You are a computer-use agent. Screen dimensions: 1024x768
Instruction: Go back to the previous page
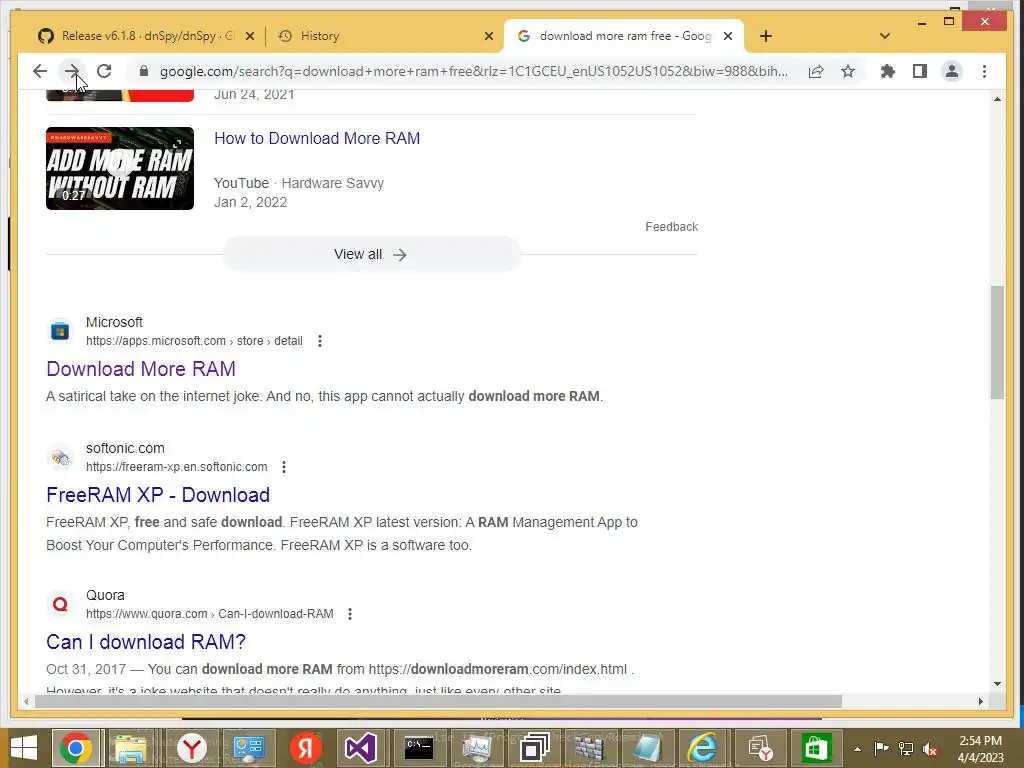[40, 71]
